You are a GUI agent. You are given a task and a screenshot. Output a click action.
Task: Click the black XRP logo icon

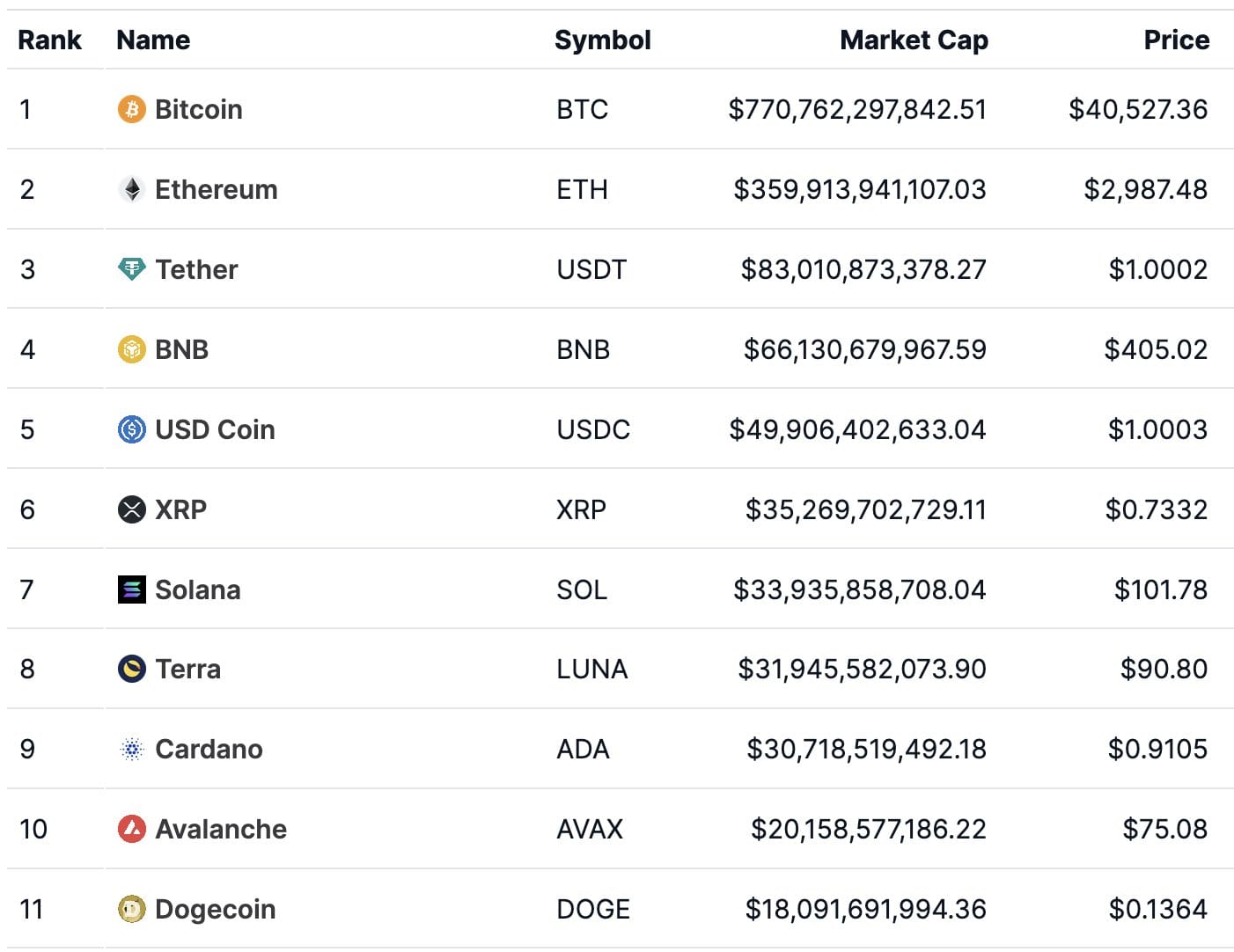pyautogui.click(x=131, y=509)
